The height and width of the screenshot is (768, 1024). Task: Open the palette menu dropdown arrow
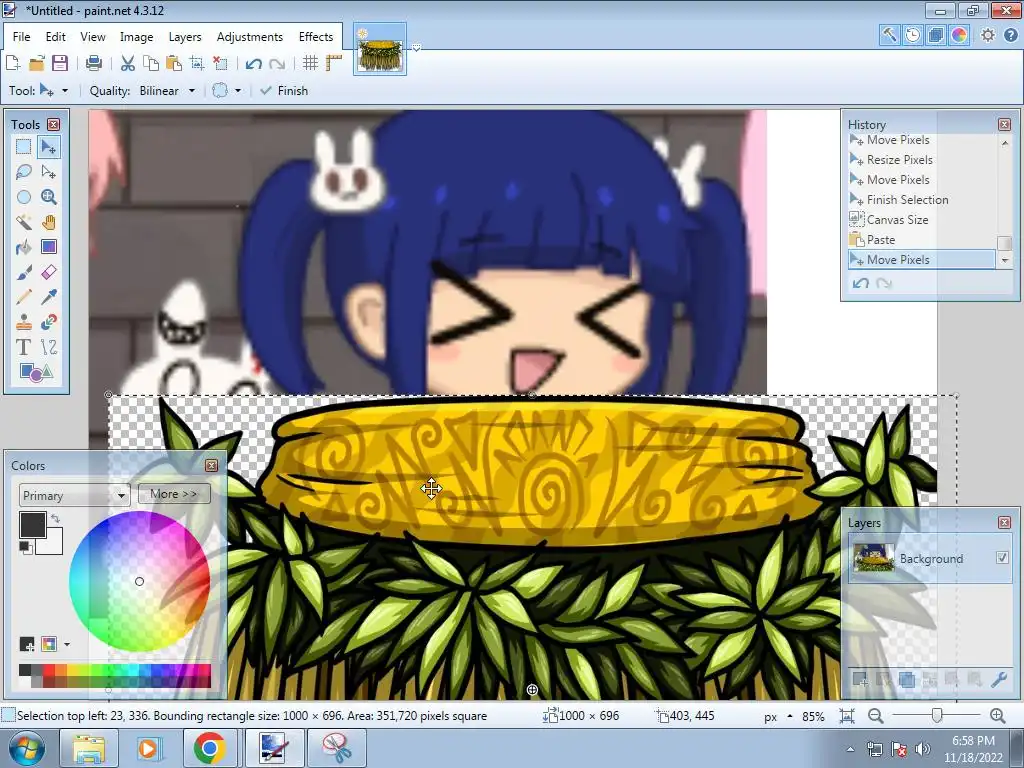[67, 645]
